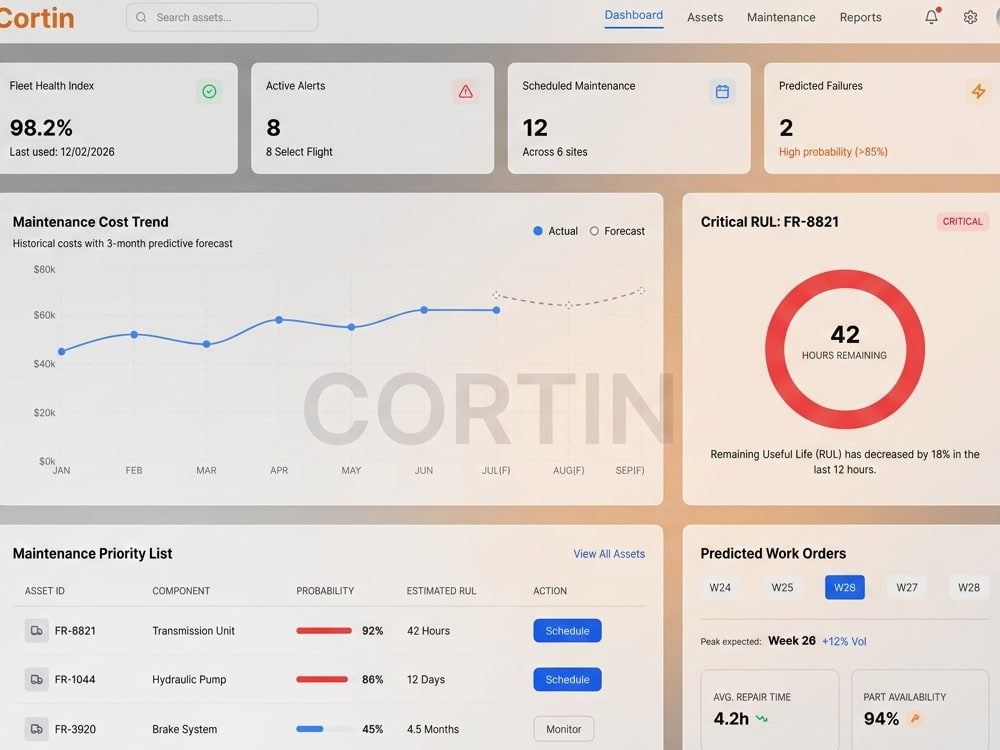Screen dimensions: 1000x750
Task: Click the +12% Vol text
Action: point(844,641)
